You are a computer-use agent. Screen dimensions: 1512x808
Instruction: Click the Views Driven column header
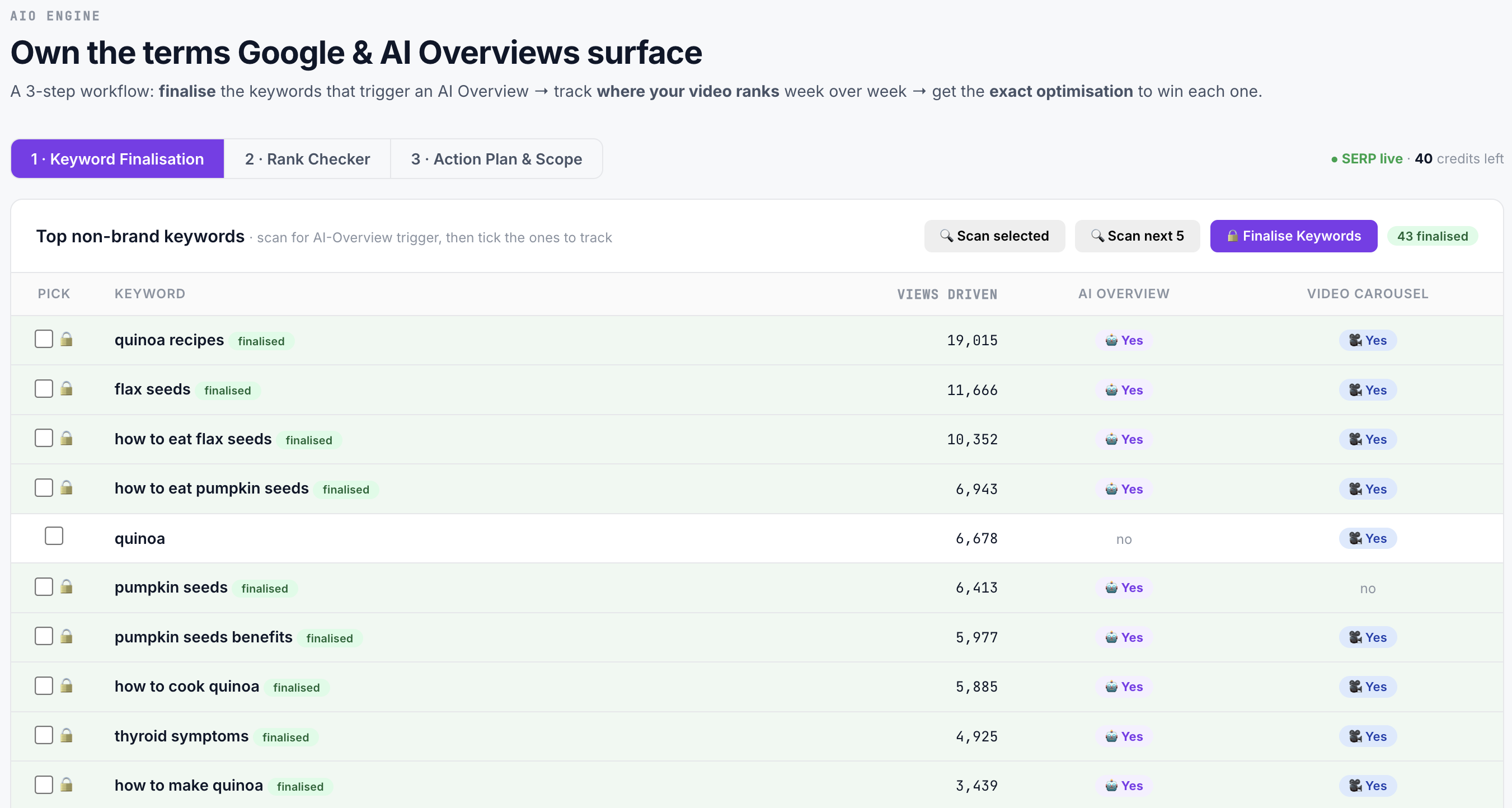[x=947, y=294]
